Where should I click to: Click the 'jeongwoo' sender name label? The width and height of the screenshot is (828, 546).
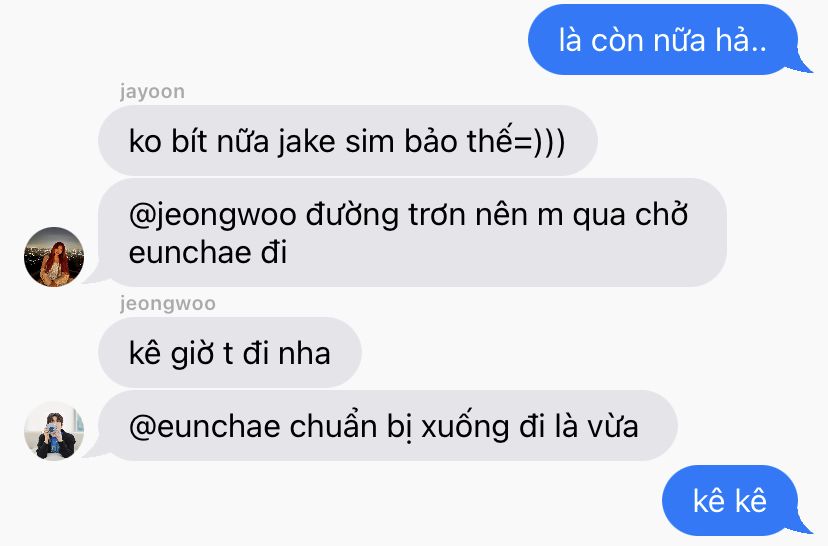coord(167,304)
